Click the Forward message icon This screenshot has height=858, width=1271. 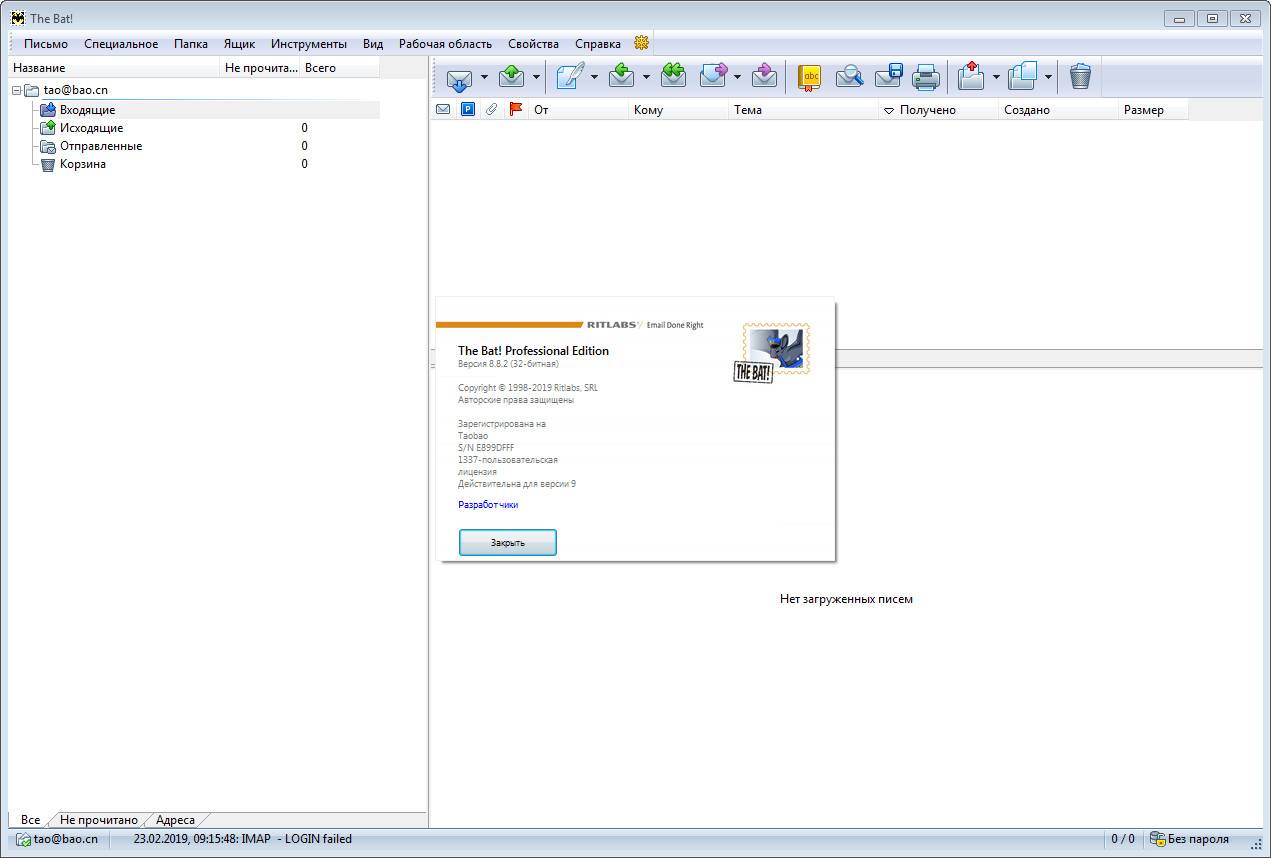(713, 77)
